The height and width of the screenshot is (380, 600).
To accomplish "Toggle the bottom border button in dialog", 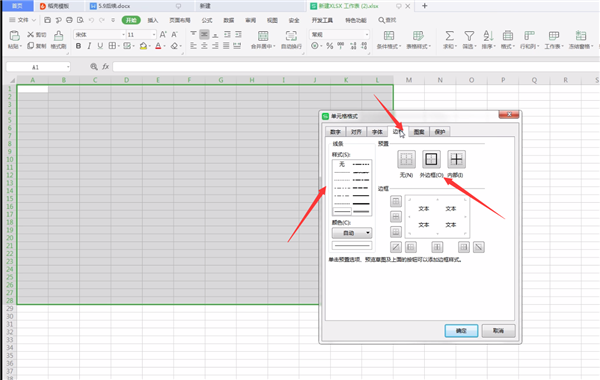I will (x=396, y=232).
